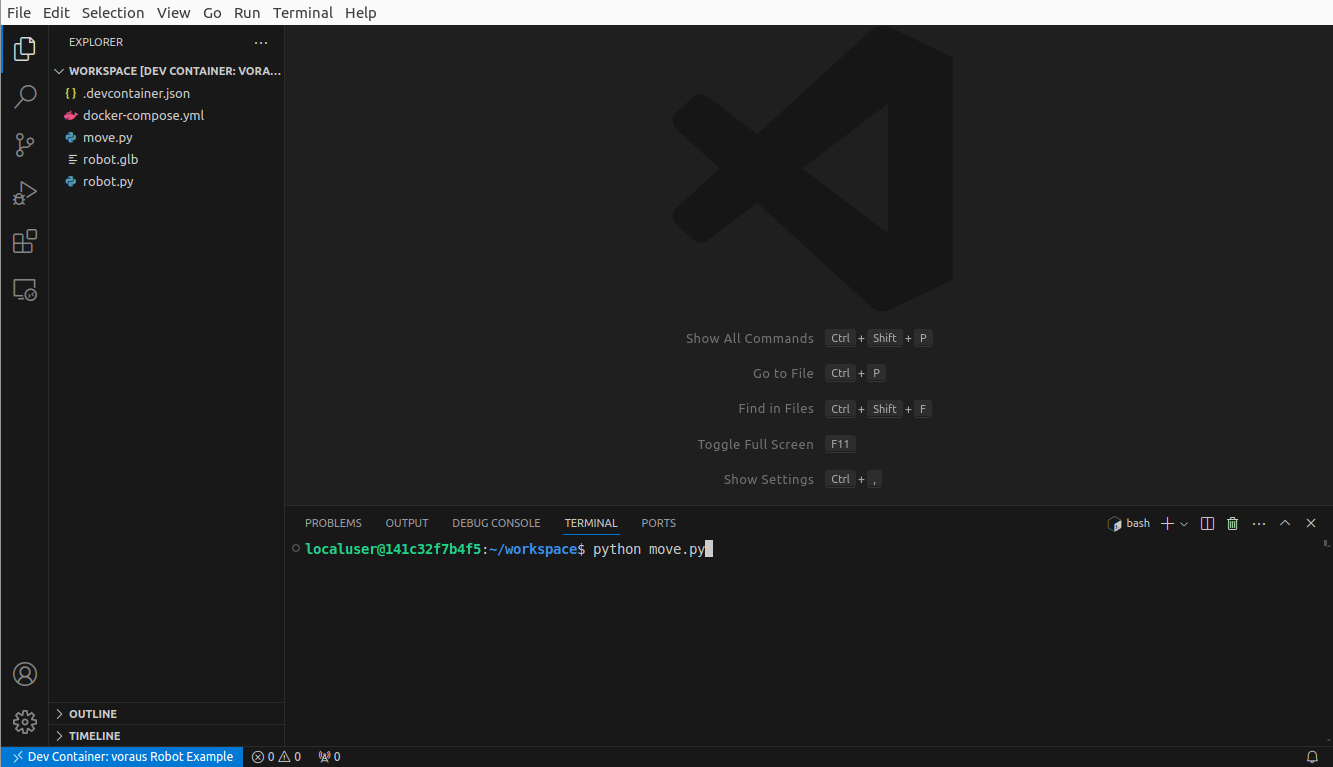Expand the TIMELINE section
1333x767 pixels.
coord(167,736)
